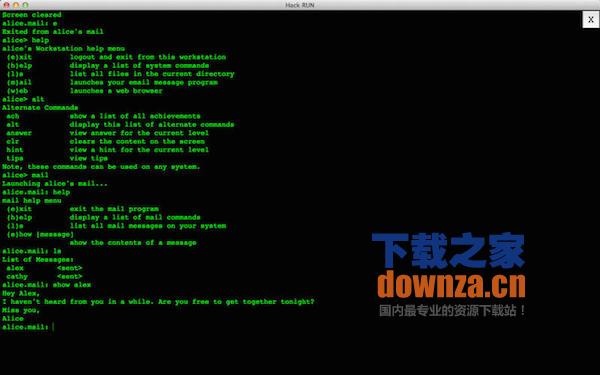Select the 'alex <sent>' message entry
The height and width of the screenshot is (375, 600).
coord(44,268)
